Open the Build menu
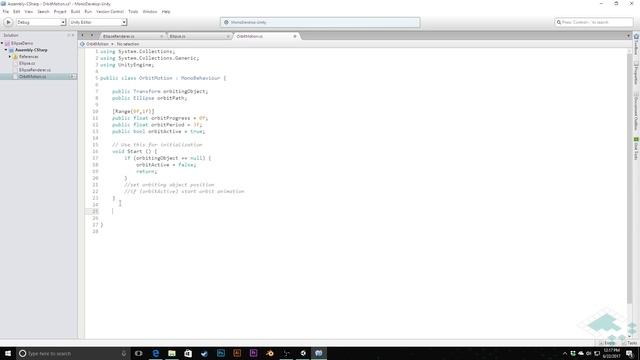This screenshot has width=640, height=360. [76, 11]
